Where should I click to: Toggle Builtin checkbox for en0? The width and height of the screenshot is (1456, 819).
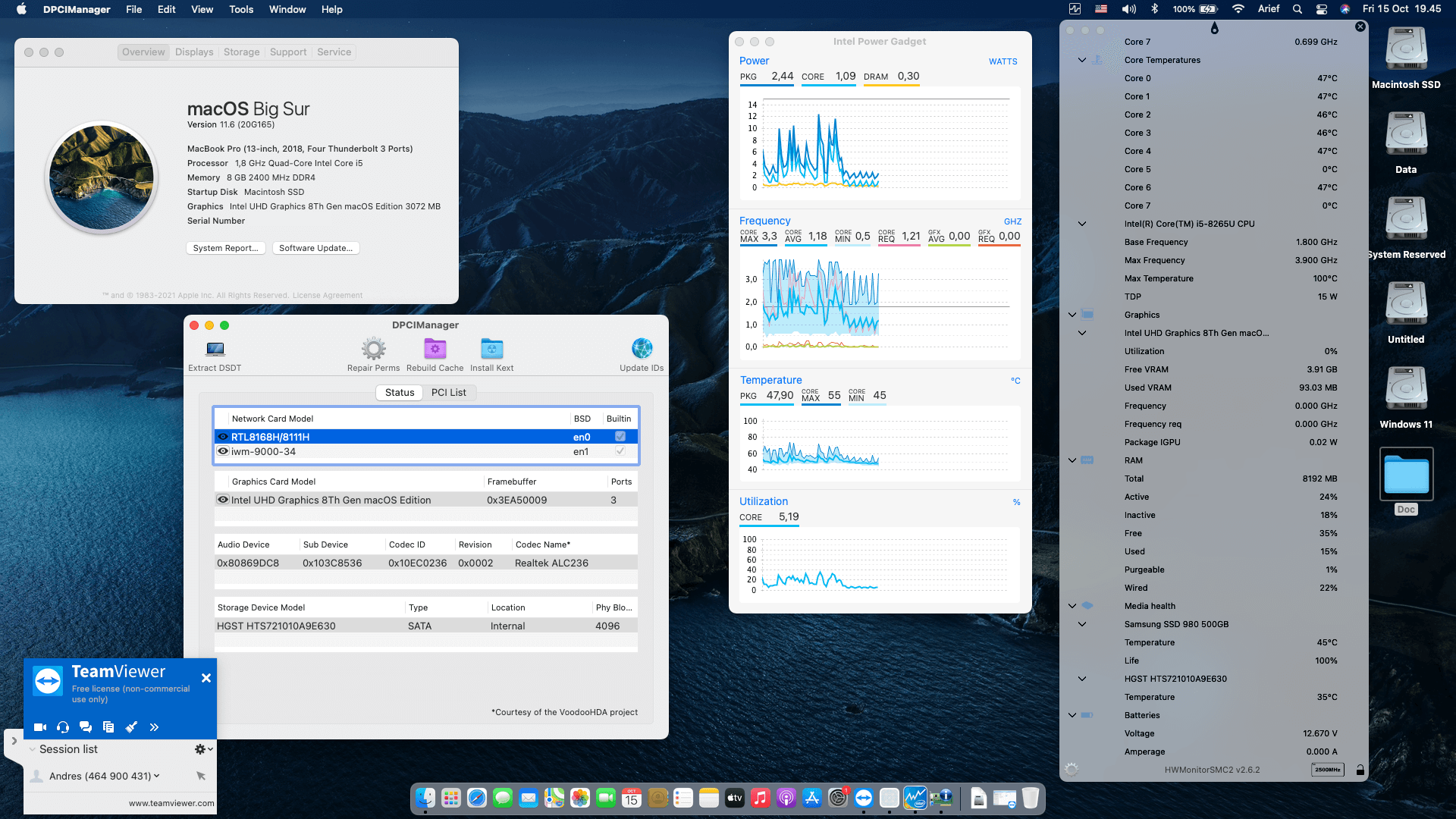coord(620,437)
